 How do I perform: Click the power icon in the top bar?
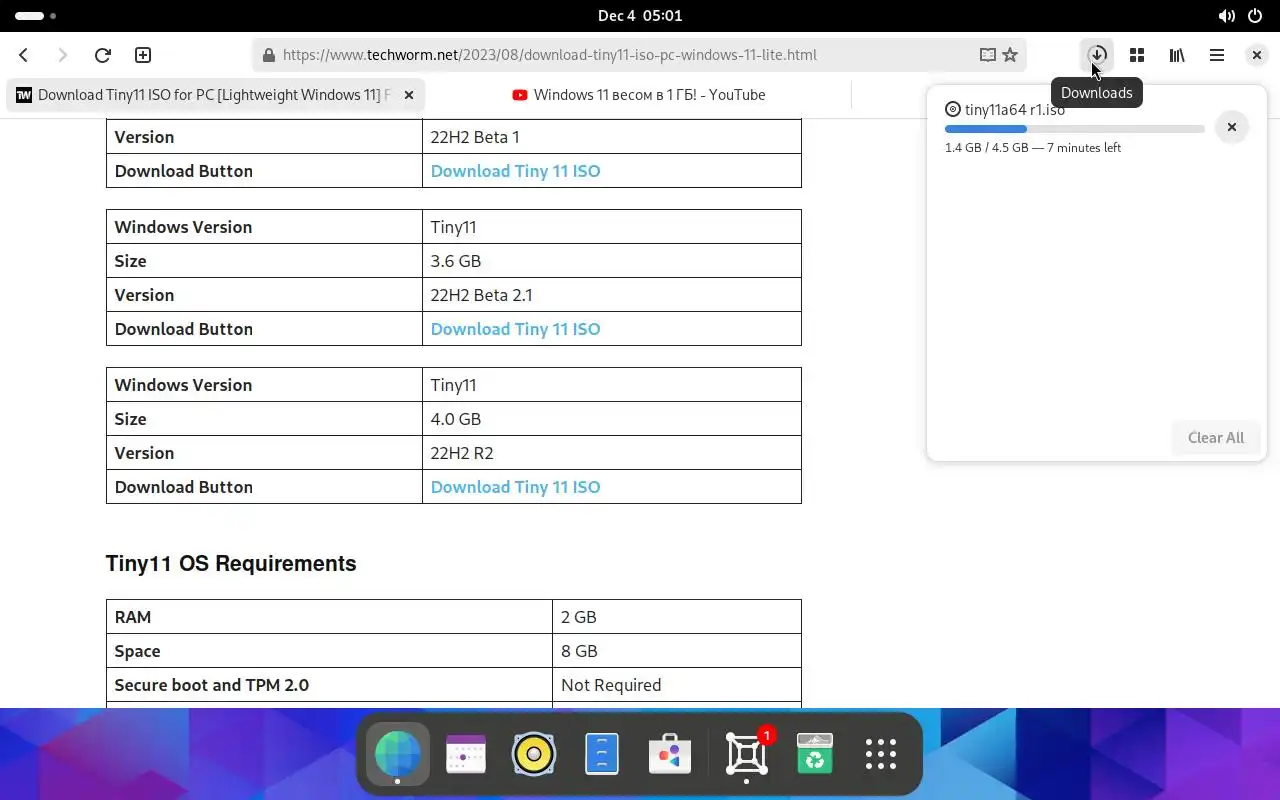coord(1255,16)
